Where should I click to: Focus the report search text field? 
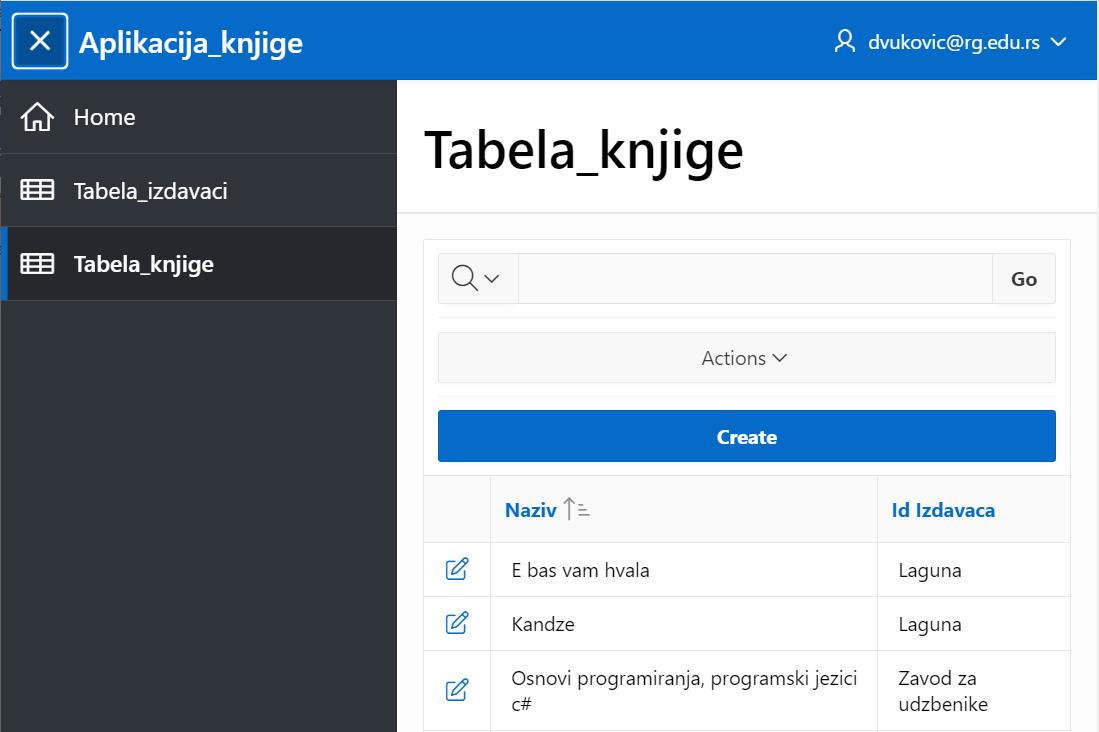click(755, 279)
